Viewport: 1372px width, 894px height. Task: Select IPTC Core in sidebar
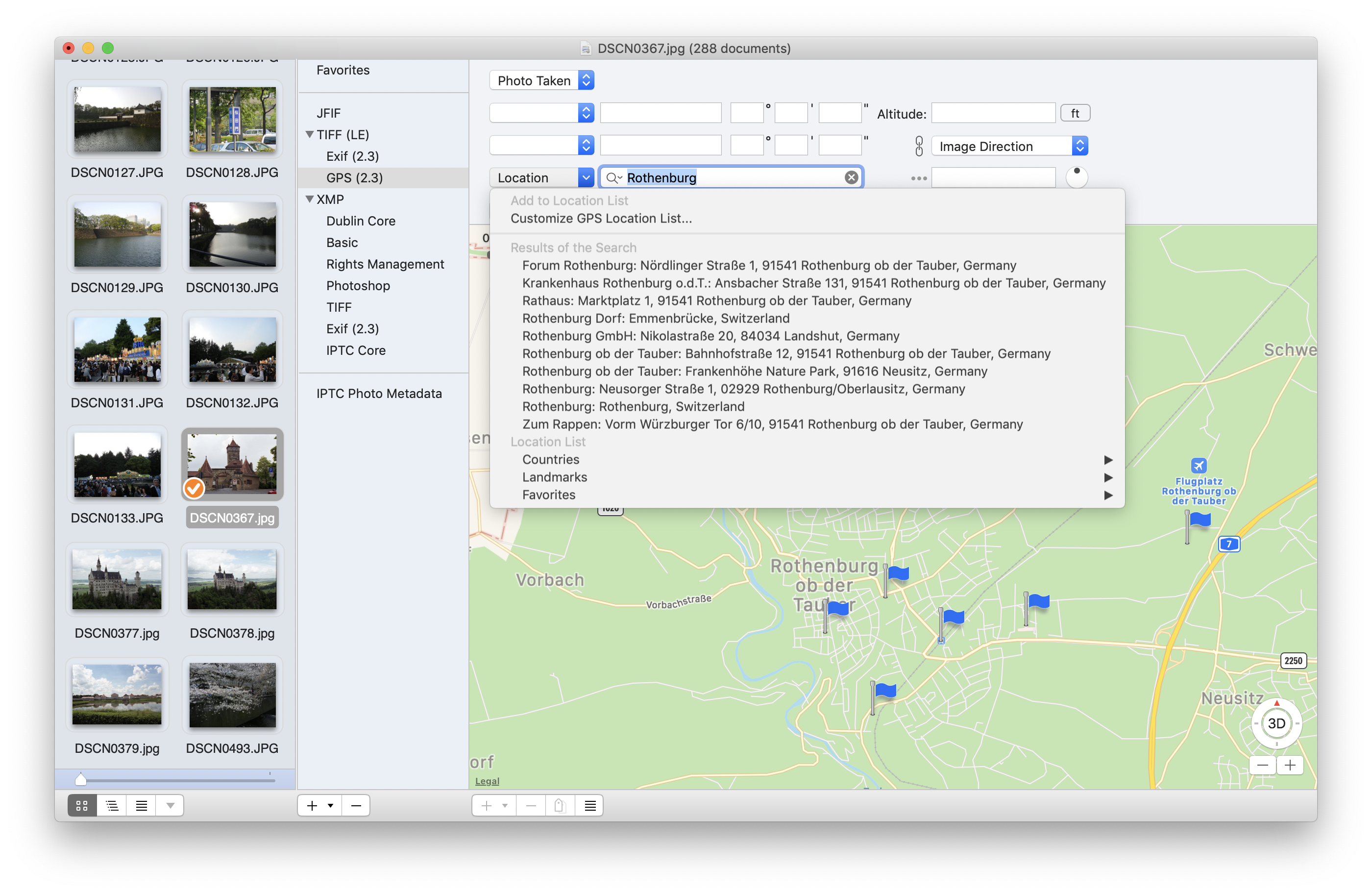(x=356, y=350)
